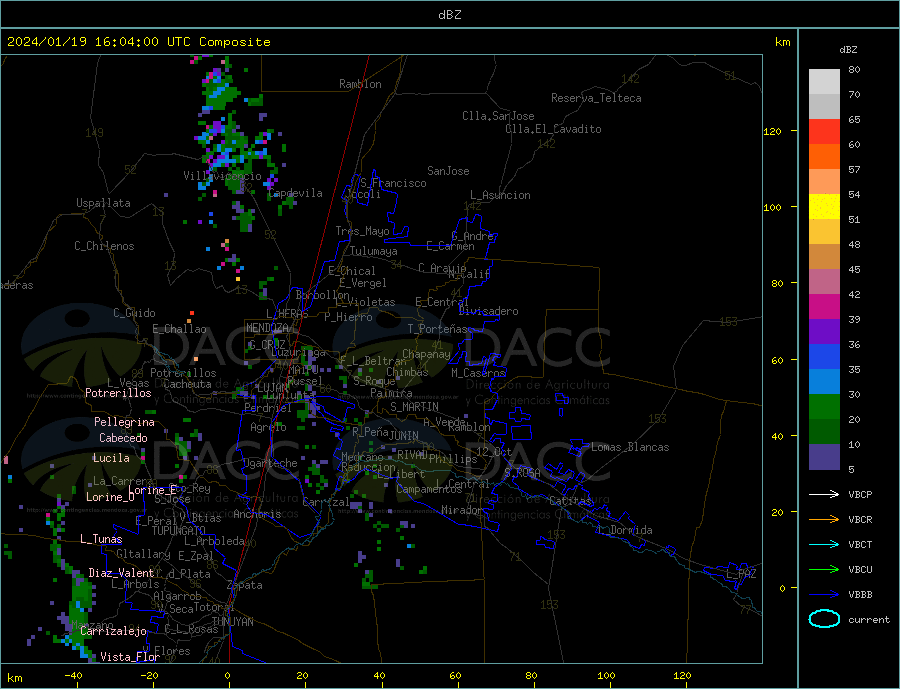Click the Vista_Flor label

(x=130, y=656)
